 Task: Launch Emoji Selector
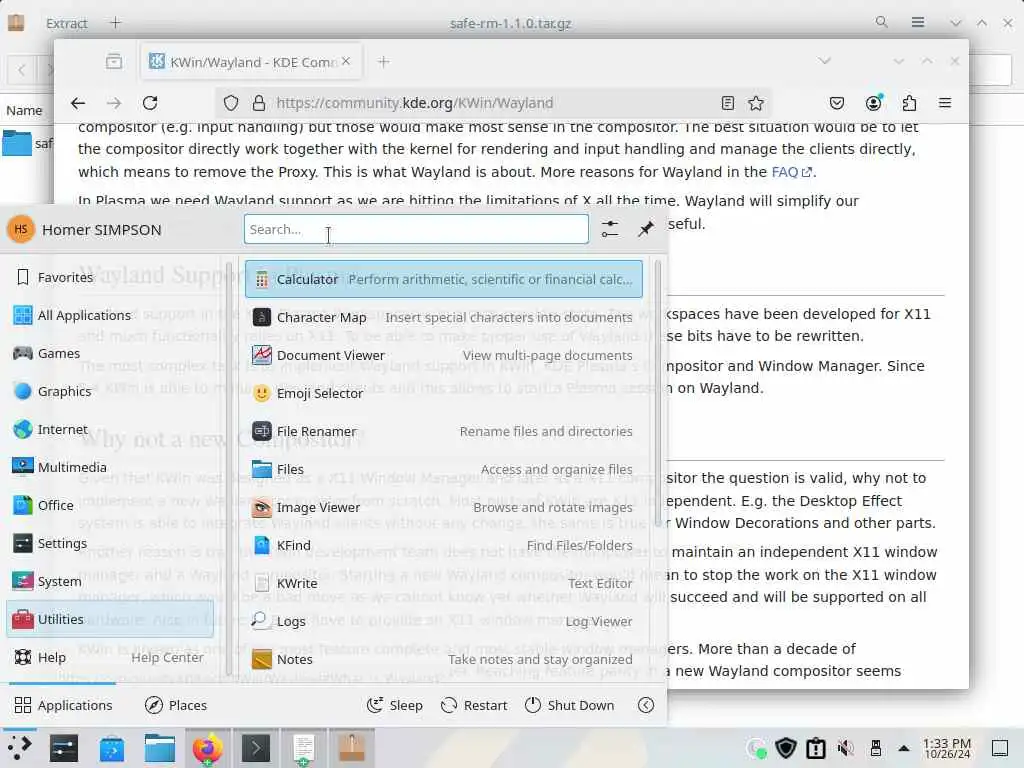click(x=443, y=393)
